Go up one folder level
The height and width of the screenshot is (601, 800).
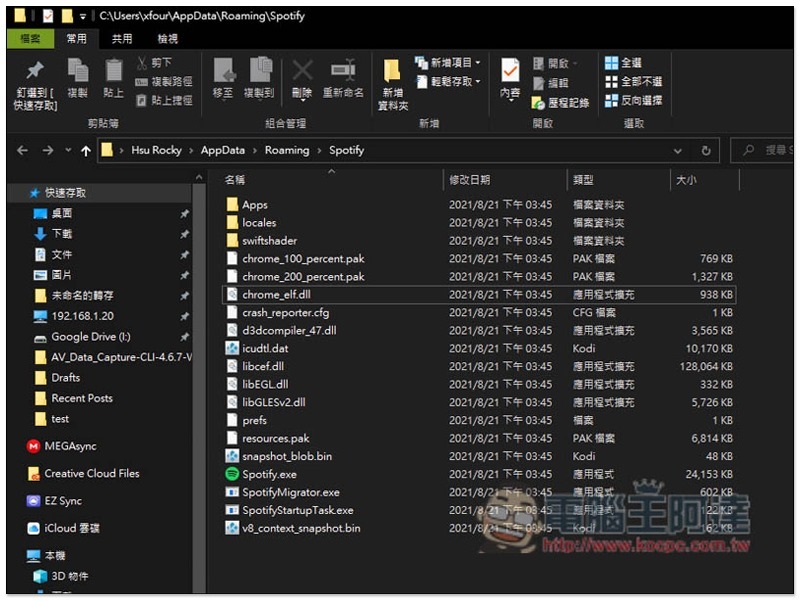point(86,151)
